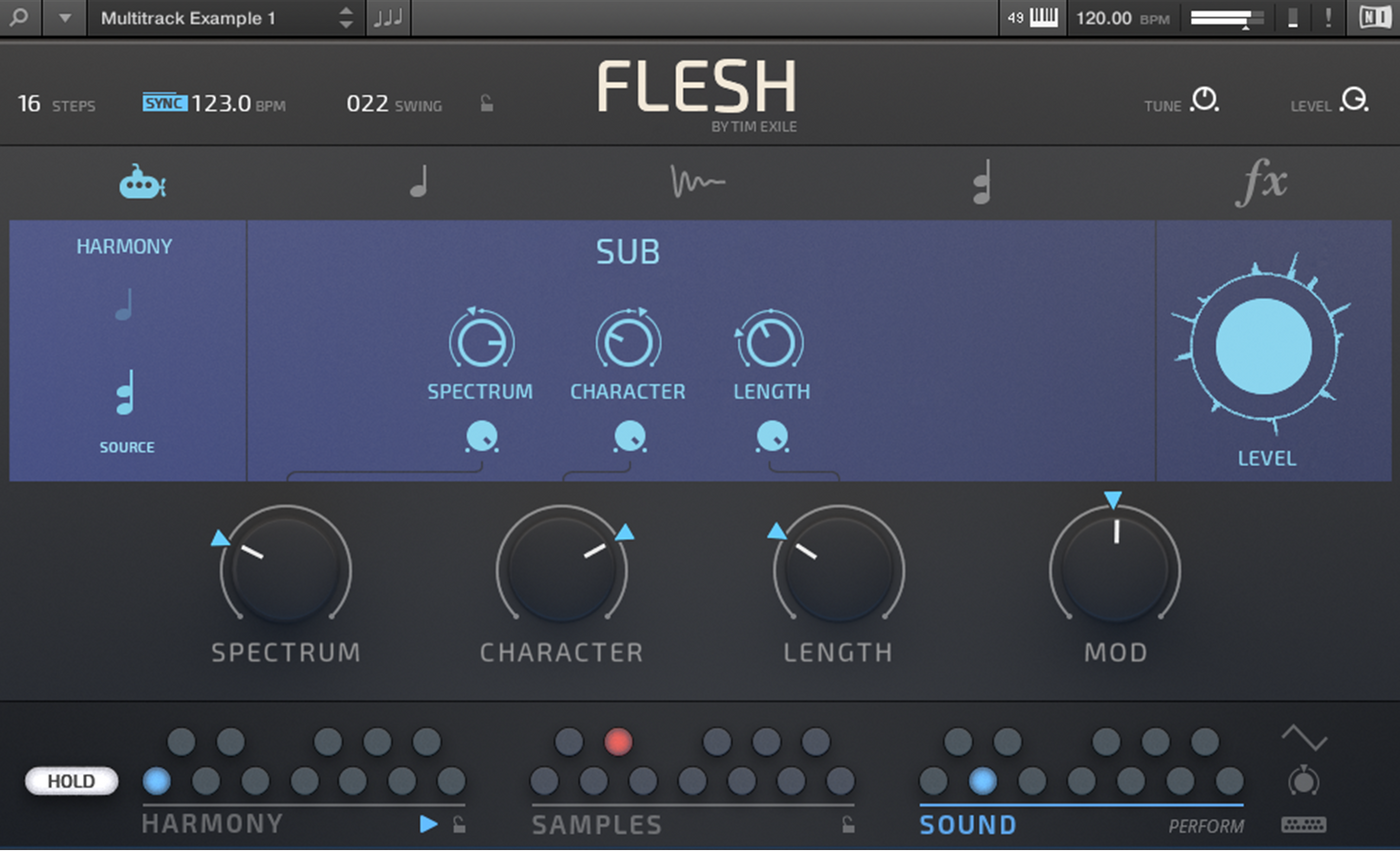The height and width of the screenshot is (857, 1400).
Task: Click the SUB panel's SPECTRUM knob icon
Action: click(x=481, y=342)
